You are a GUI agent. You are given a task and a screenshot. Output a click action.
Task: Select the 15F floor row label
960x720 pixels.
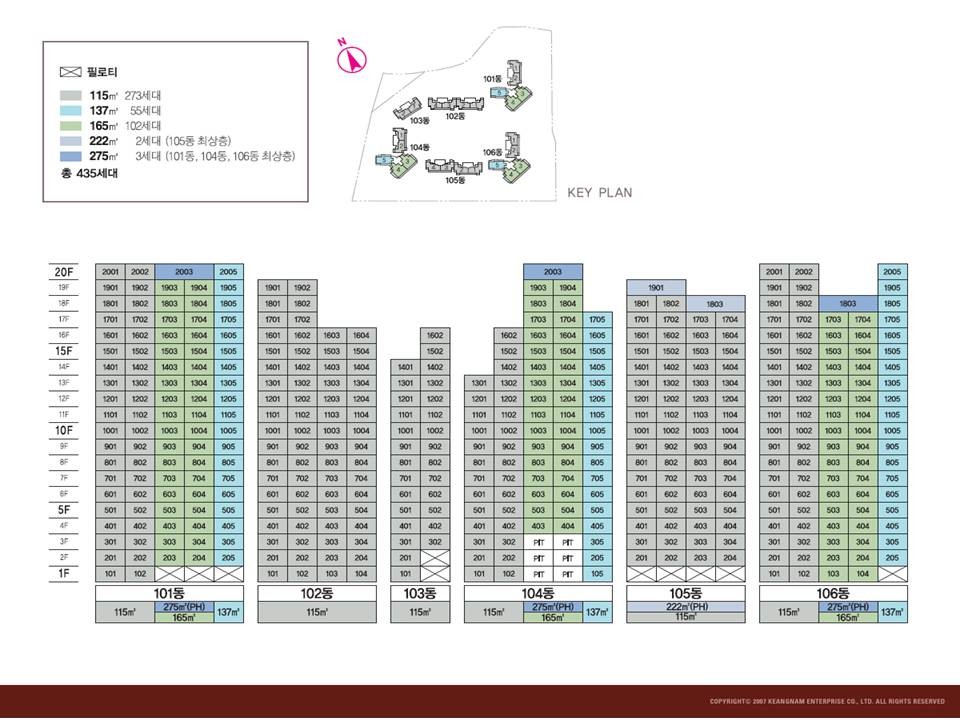click(64, 351)
